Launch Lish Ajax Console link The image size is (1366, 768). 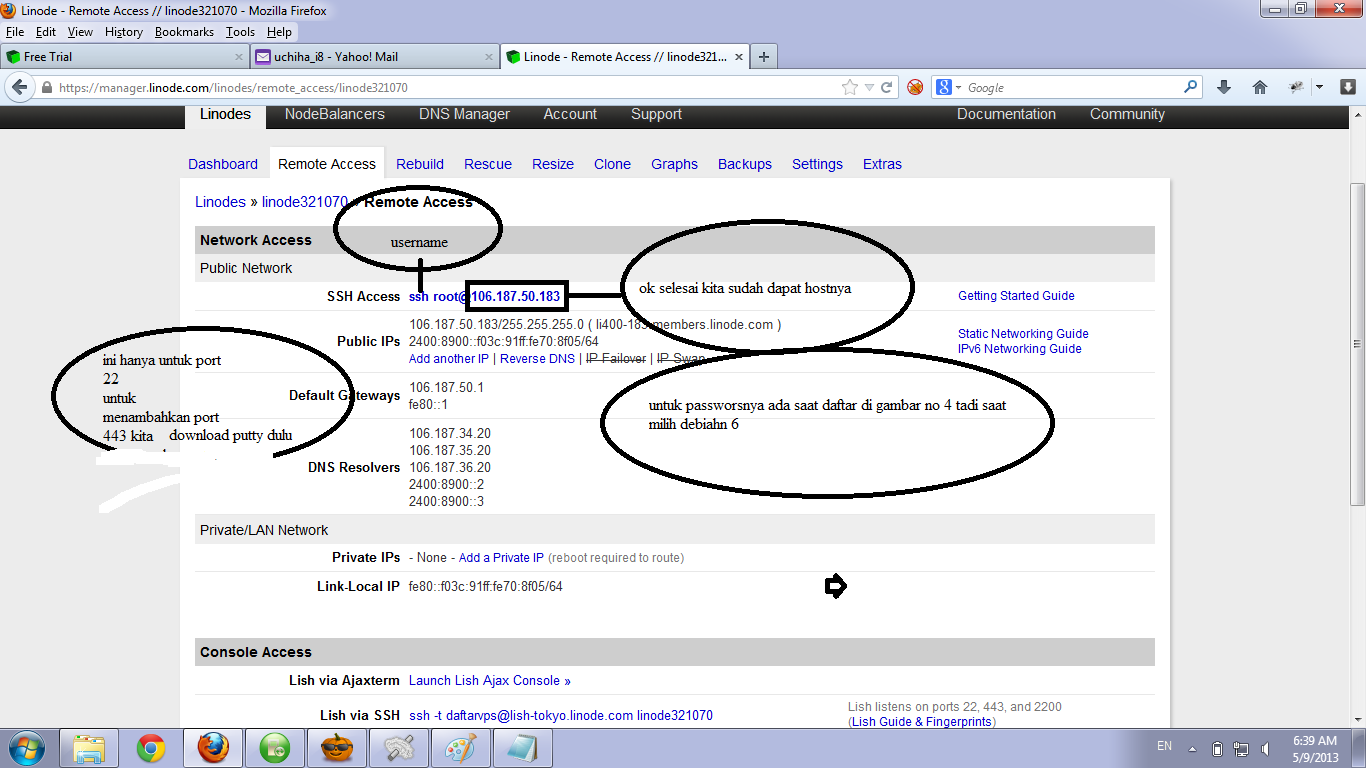(x=490, y=681)
